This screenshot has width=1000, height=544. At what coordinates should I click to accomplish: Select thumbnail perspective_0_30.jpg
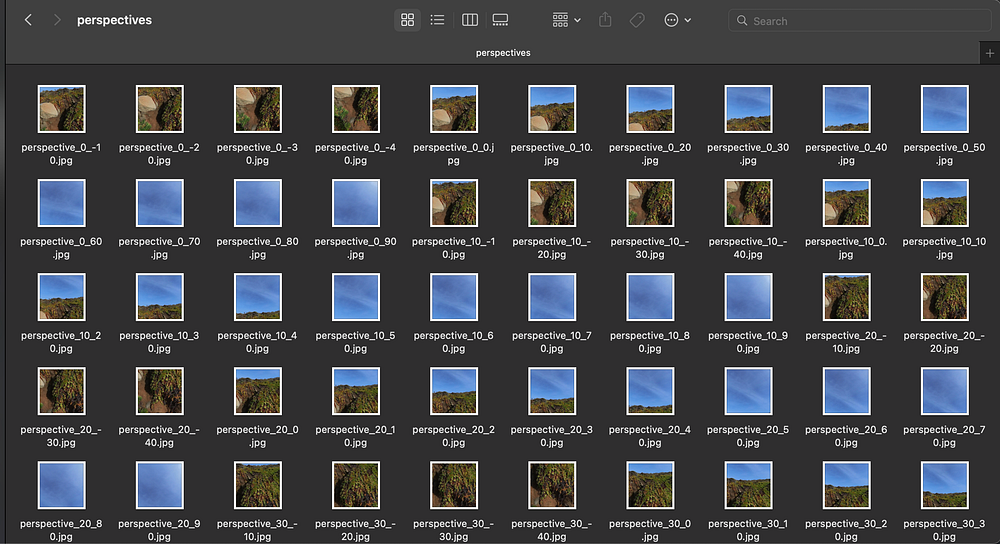click(x=748, y=109)
